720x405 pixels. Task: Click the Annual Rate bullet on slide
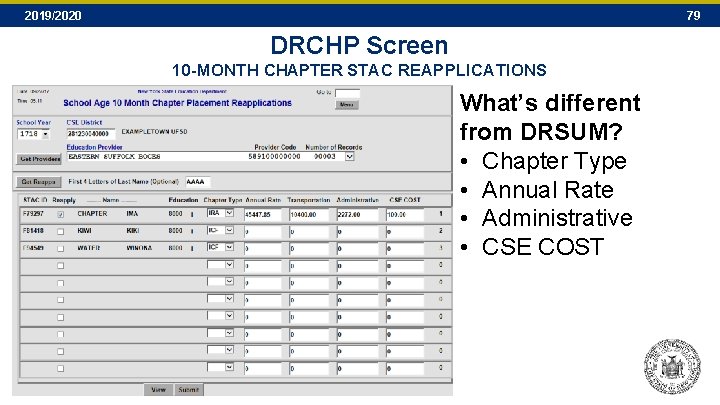tap(547, 190)
